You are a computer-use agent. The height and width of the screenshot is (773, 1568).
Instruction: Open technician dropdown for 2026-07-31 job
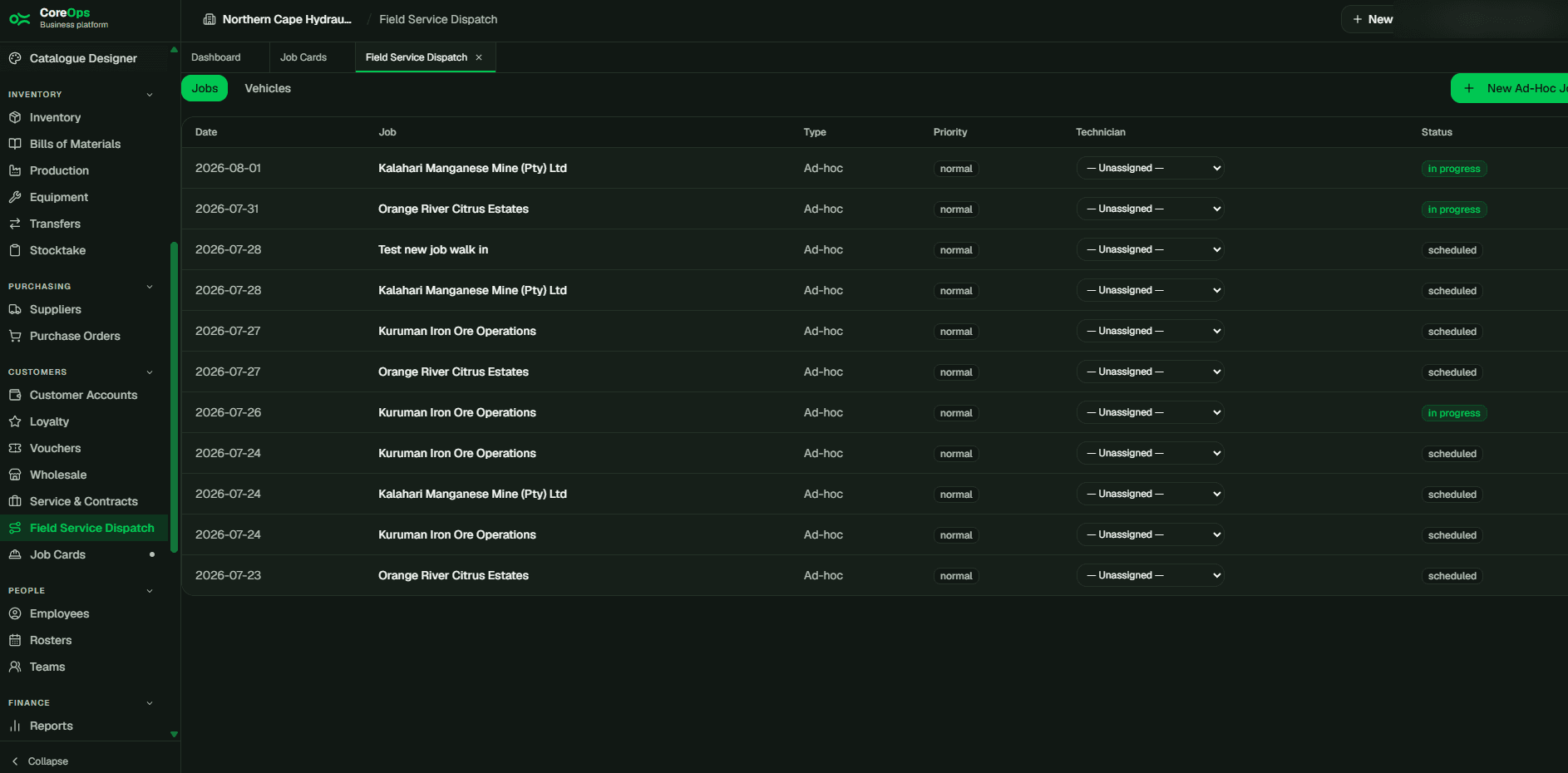click(x=1151, y=209)
